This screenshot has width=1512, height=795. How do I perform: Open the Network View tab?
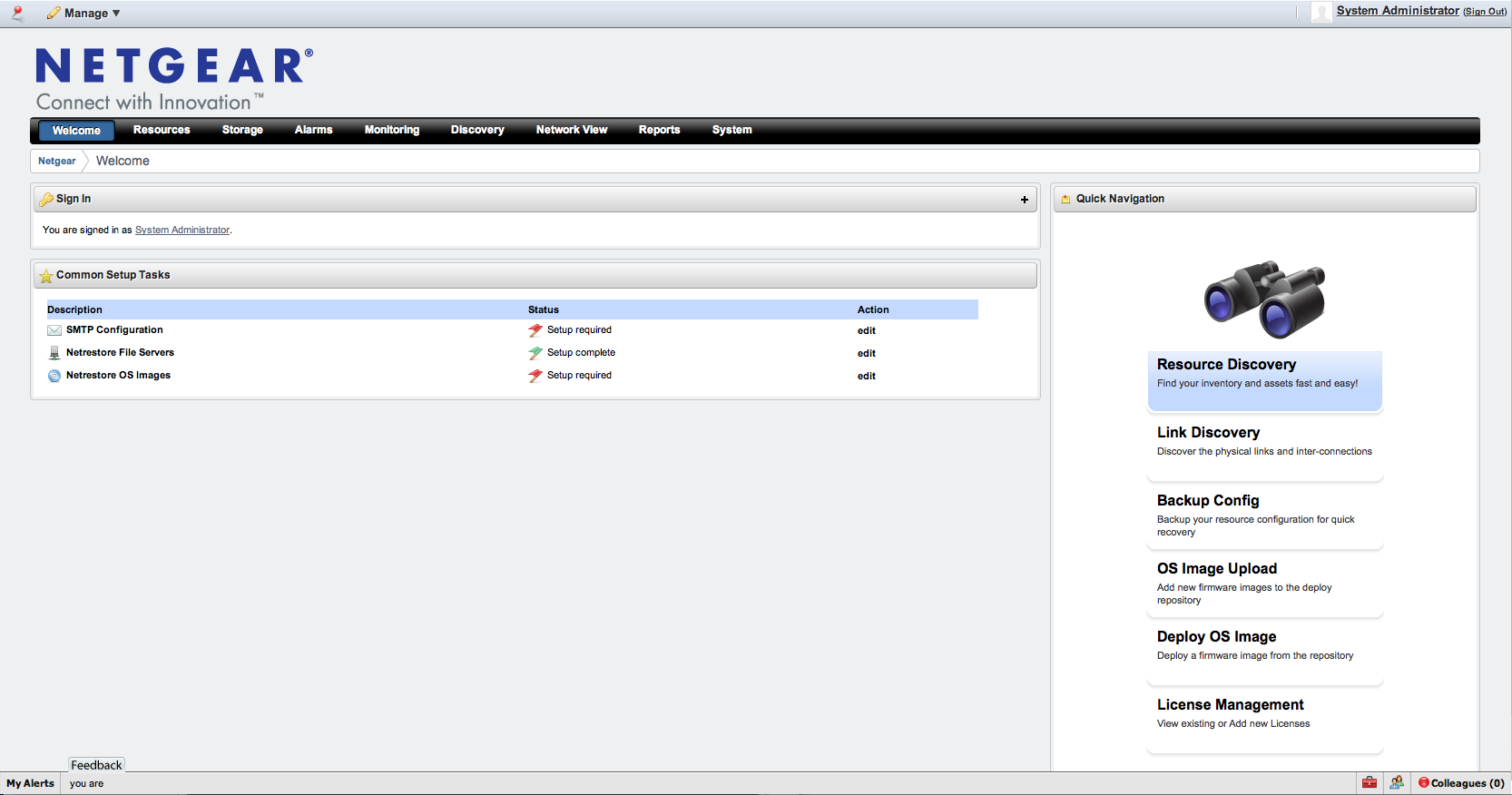click(x=571, y=130)
